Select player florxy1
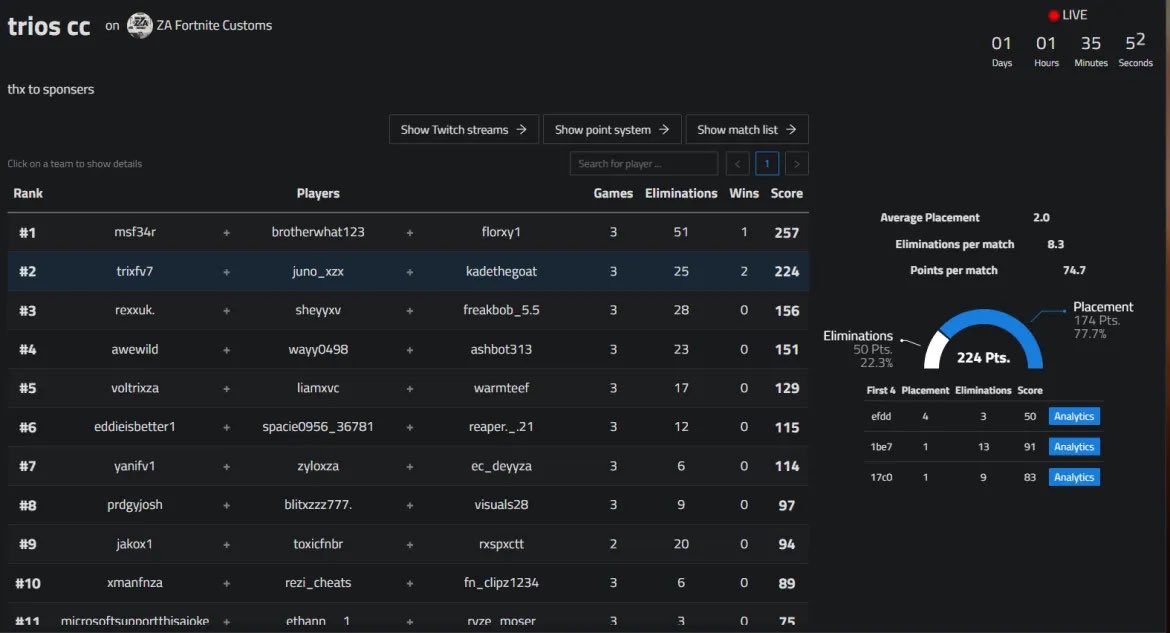Viewport: 1170px width, 633px height. [501, 232]
